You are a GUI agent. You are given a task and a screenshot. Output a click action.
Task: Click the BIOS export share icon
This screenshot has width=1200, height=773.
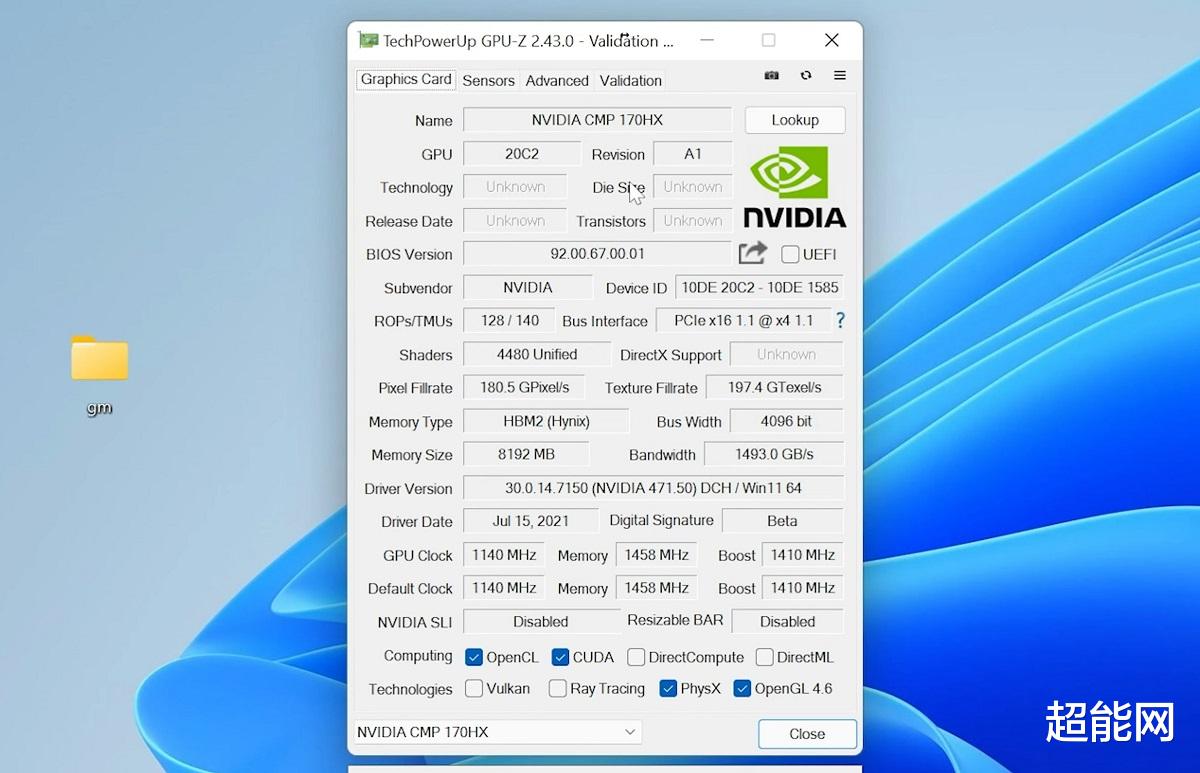point(753,253)
